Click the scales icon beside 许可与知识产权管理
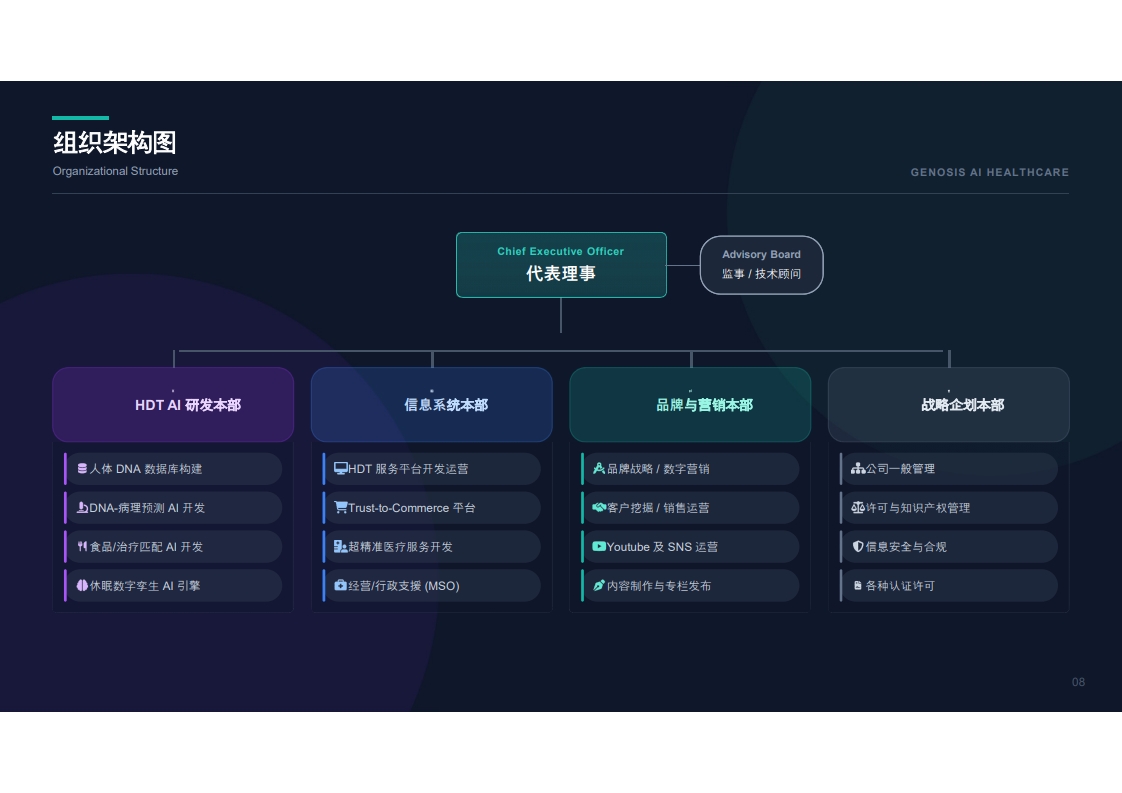Viewport: 1122px width, 793px height. (858, 507)
